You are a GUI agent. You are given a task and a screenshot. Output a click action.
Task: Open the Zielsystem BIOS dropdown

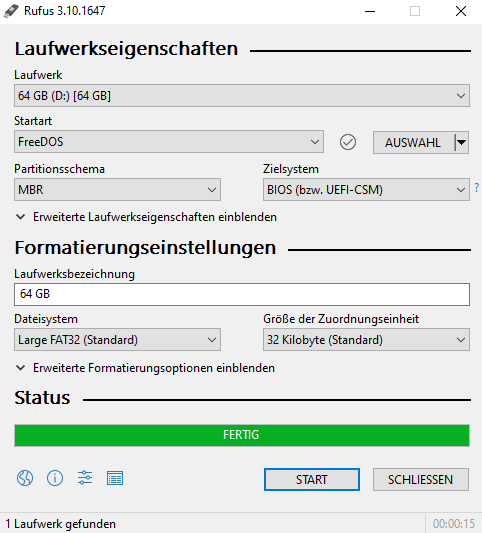(366, 190)
